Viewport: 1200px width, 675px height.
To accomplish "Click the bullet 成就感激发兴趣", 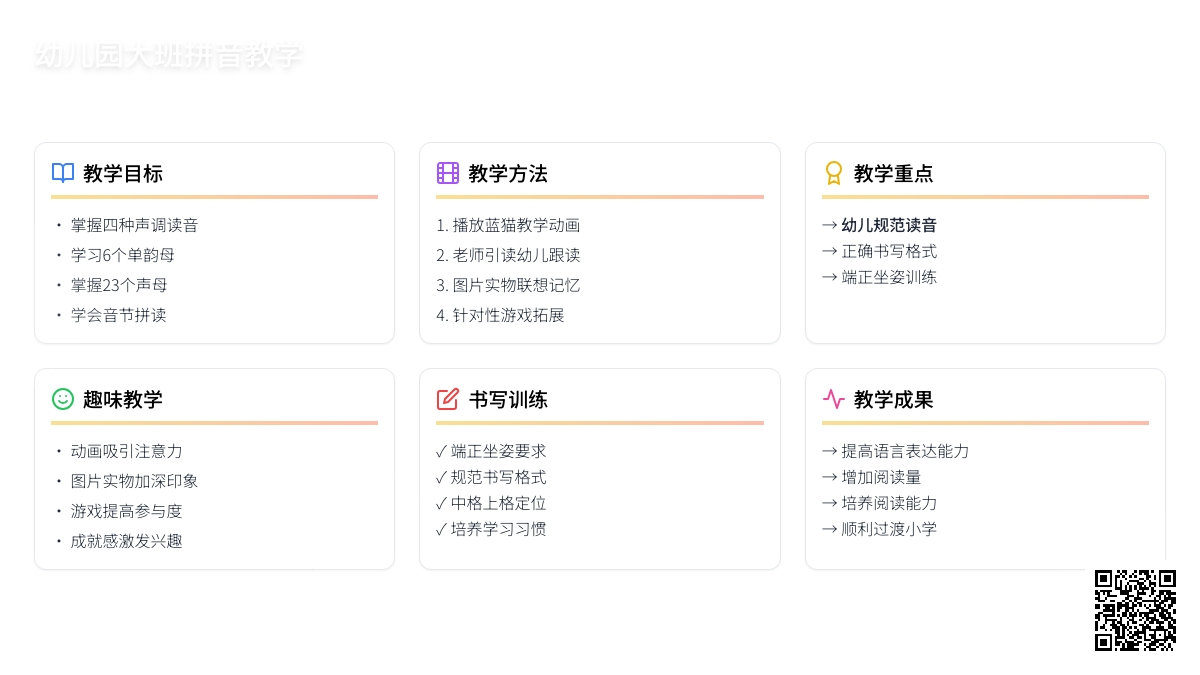I will pyautogui.click(x=126, y=541).
